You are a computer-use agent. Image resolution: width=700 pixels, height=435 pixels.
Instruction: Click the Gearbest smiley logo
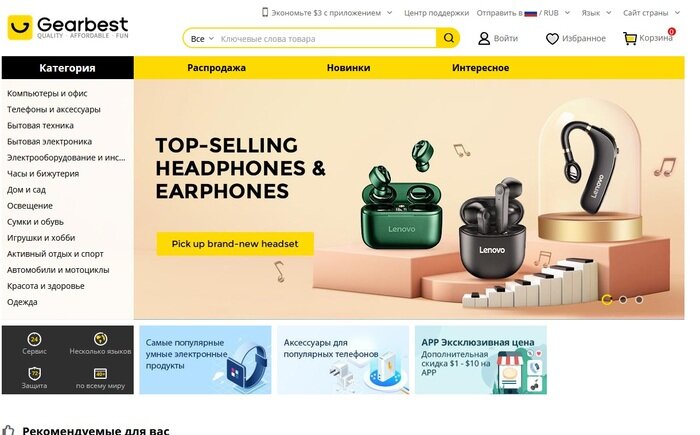click(x=20, y=27)
